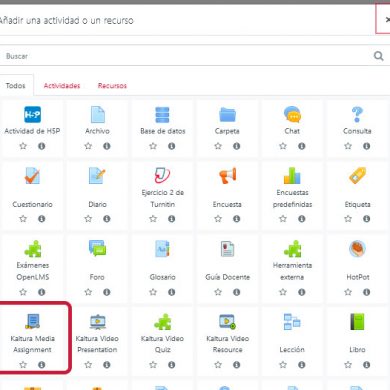Choose the Lección activity icon
This screenshot has height=390, width=390.
[x=292, y=322]
